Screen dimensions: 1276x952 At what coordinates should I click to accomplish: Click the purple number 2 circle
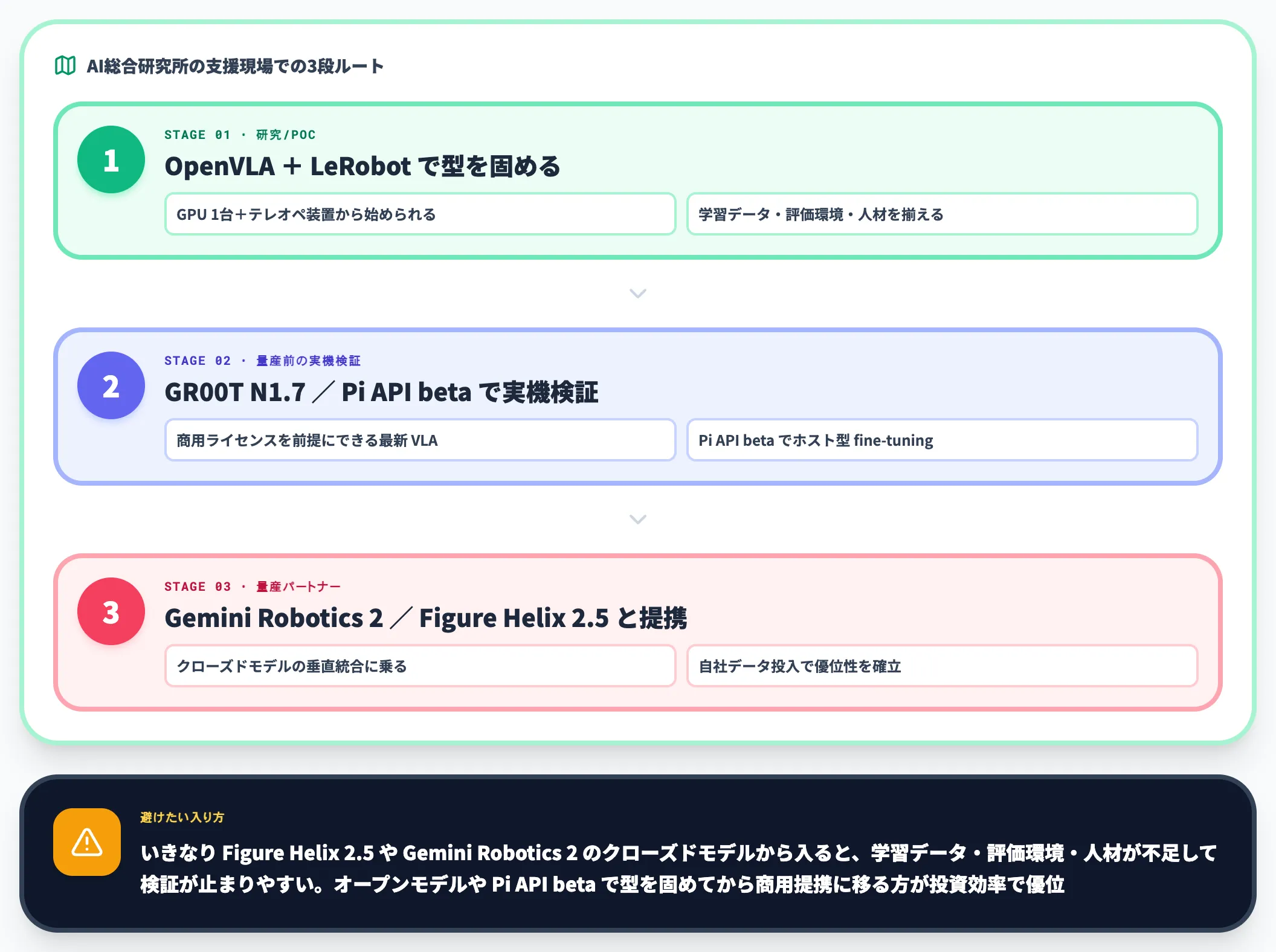point(111,385)
